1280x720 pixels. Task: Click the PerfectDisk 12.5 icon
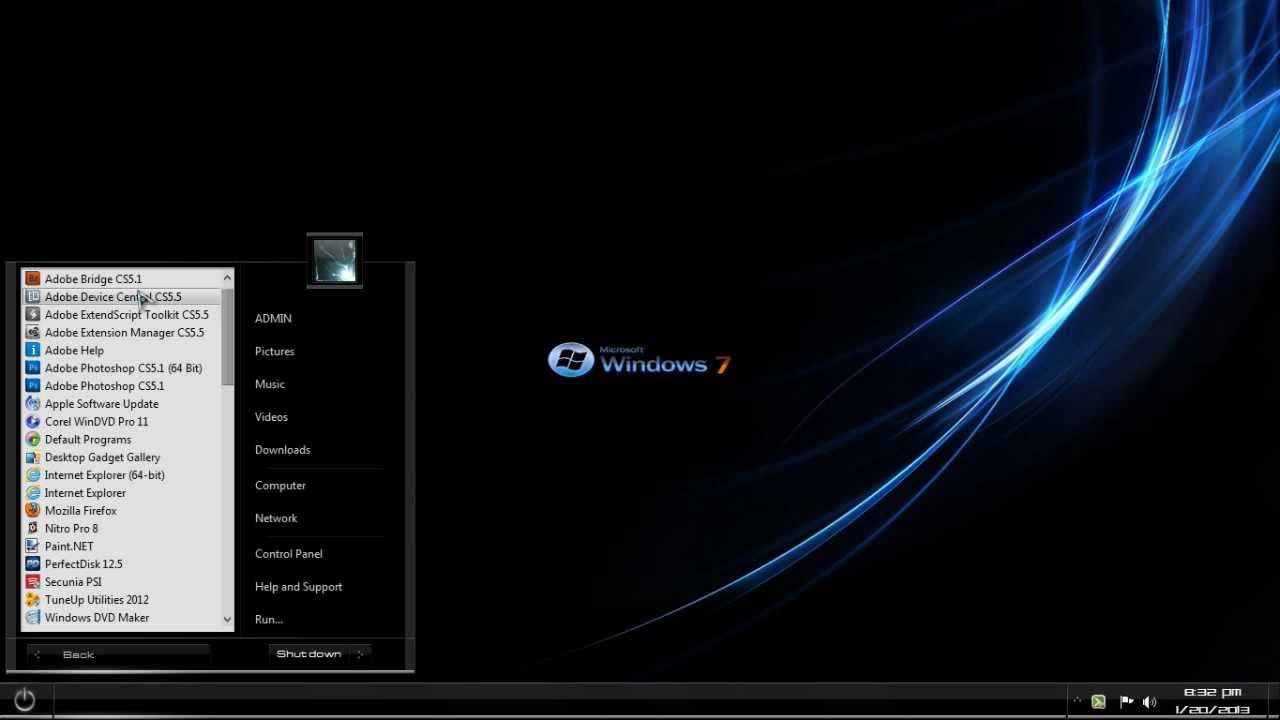click(33, 564)
